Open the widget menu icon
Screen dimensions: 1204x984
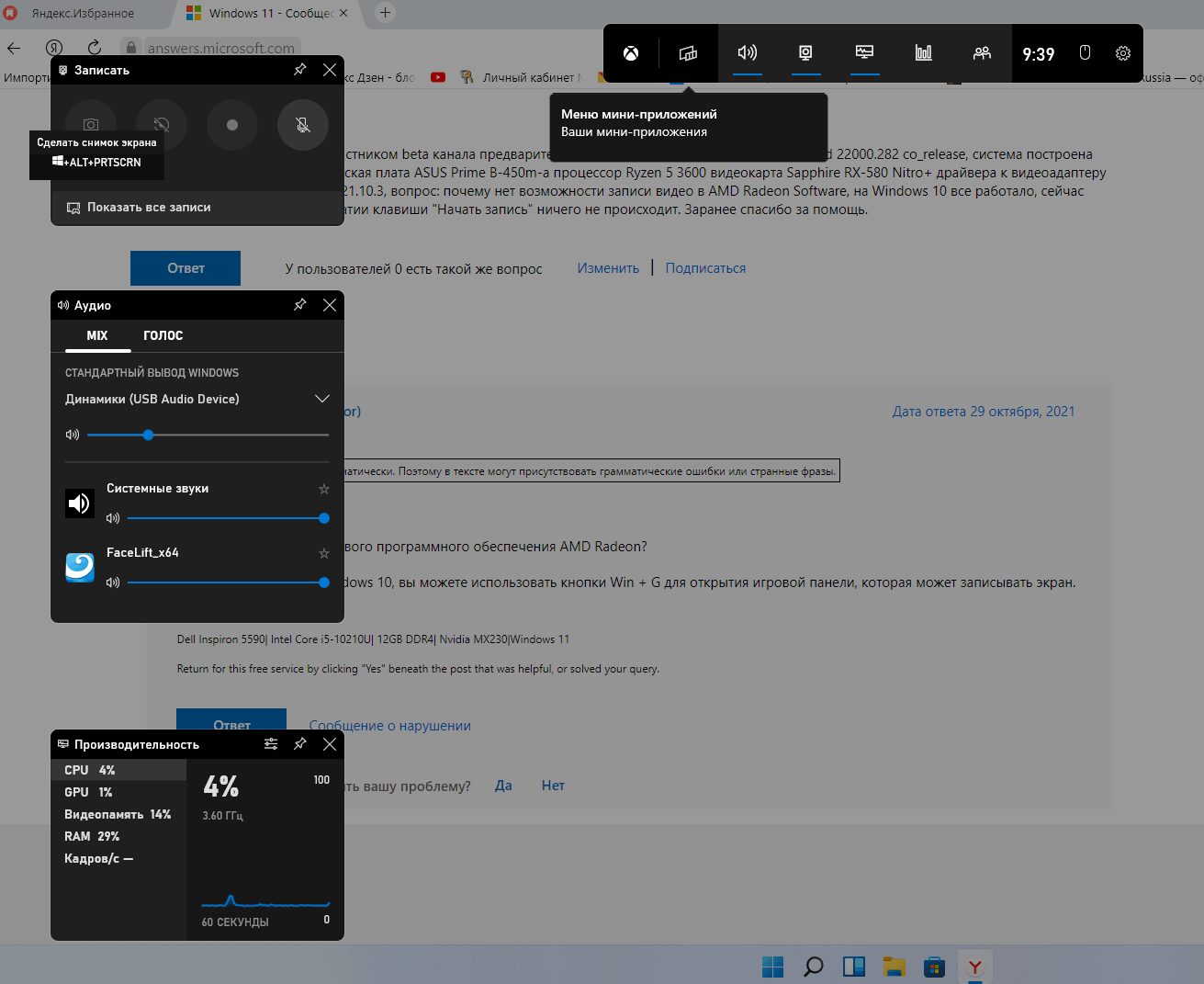(688, 53)
